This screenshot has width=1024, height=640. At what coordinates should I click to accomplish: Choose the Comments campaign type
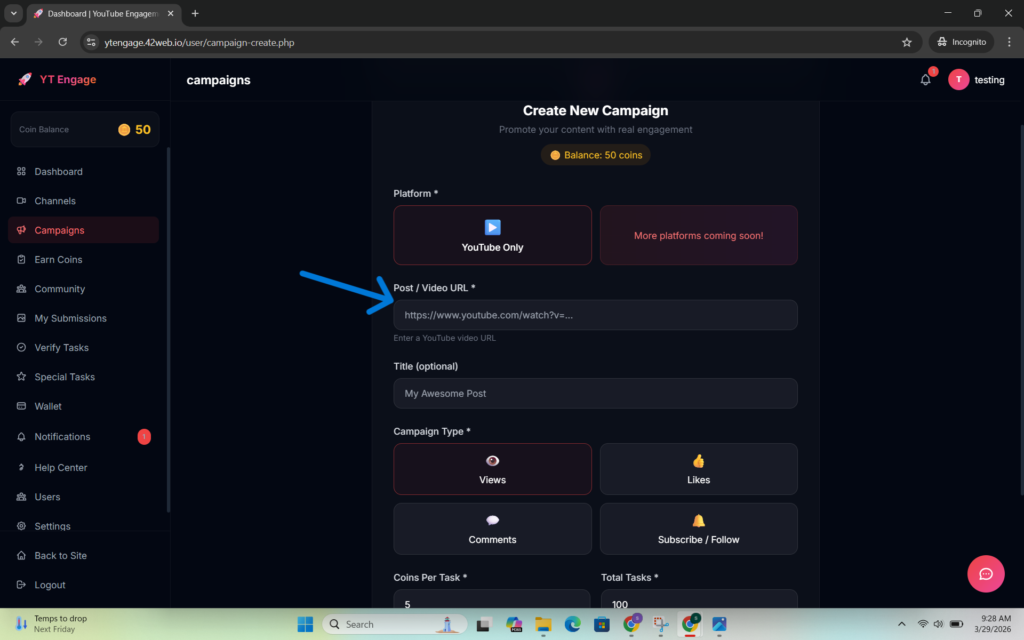click(x=492, y=529)
